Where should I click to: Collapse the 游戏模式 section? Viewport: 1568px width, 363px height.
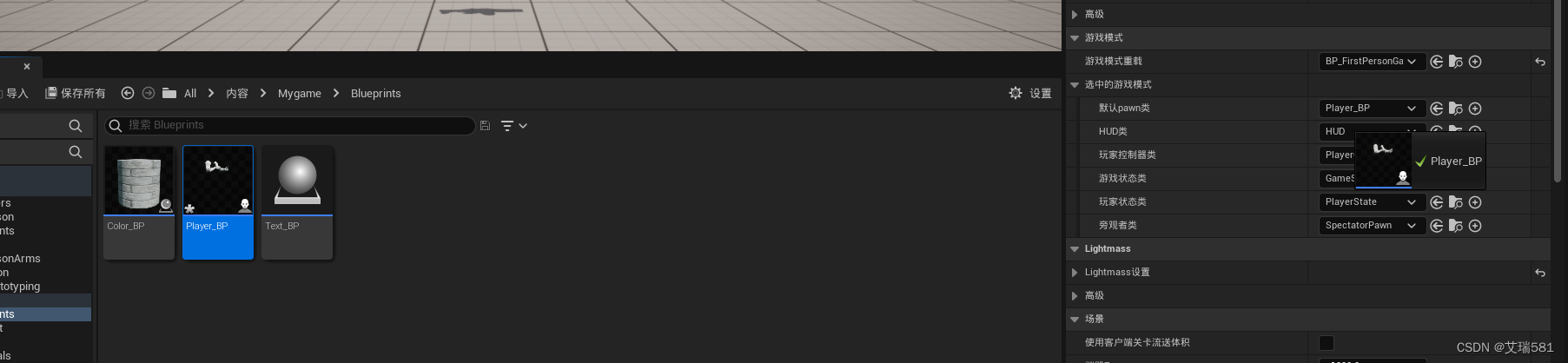tap(1075, 38)
